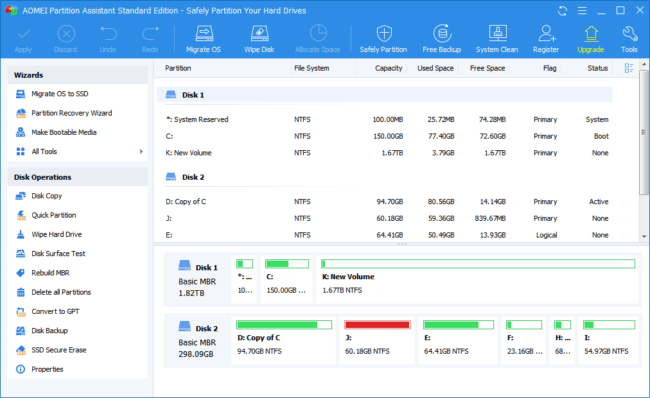Click the Wizards section header
The width and height of the screenshot is (650, 398).
(x=77, y=75)
